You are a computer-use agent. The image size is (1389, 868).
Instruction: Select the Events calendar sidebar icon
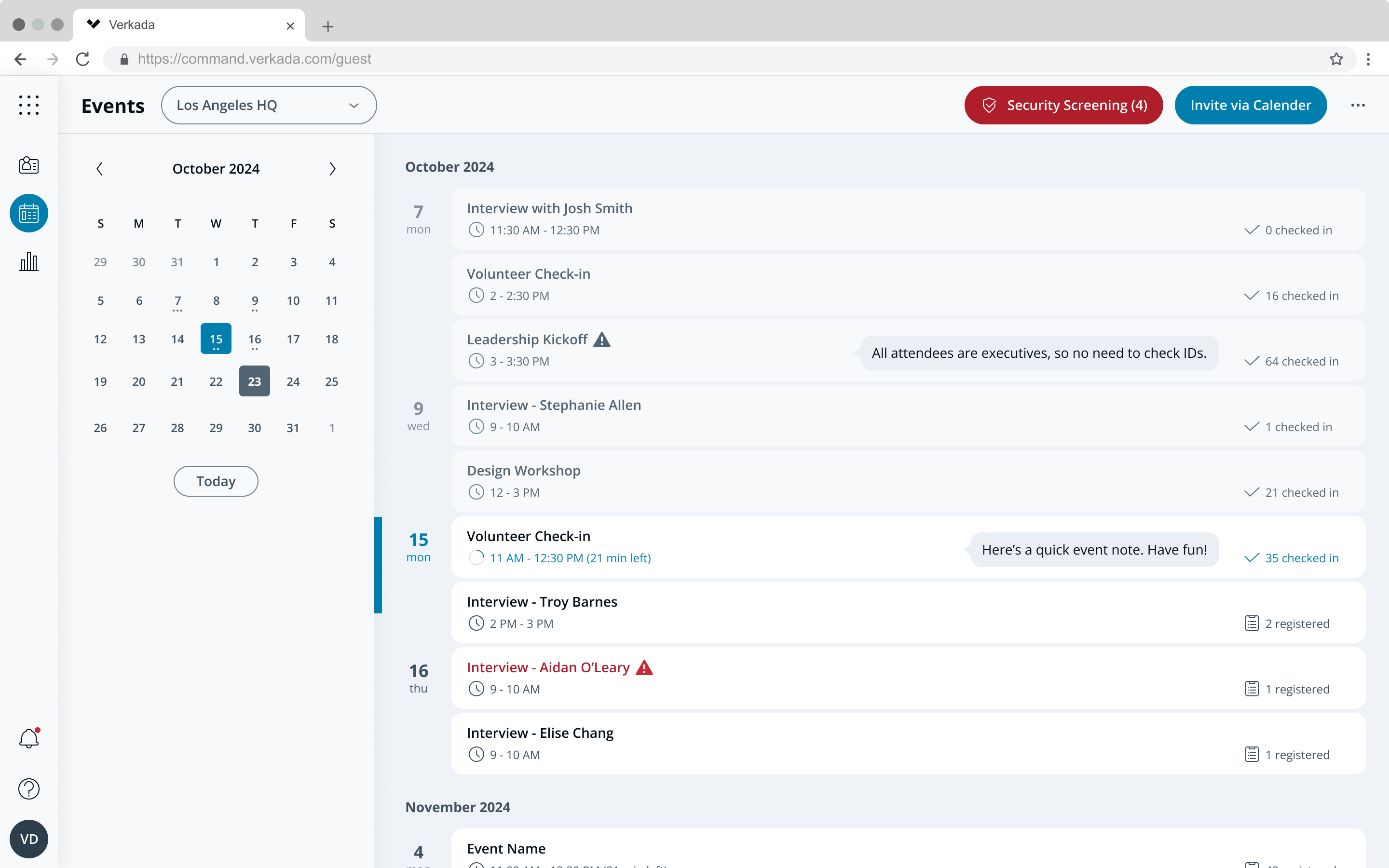[29, 214]
